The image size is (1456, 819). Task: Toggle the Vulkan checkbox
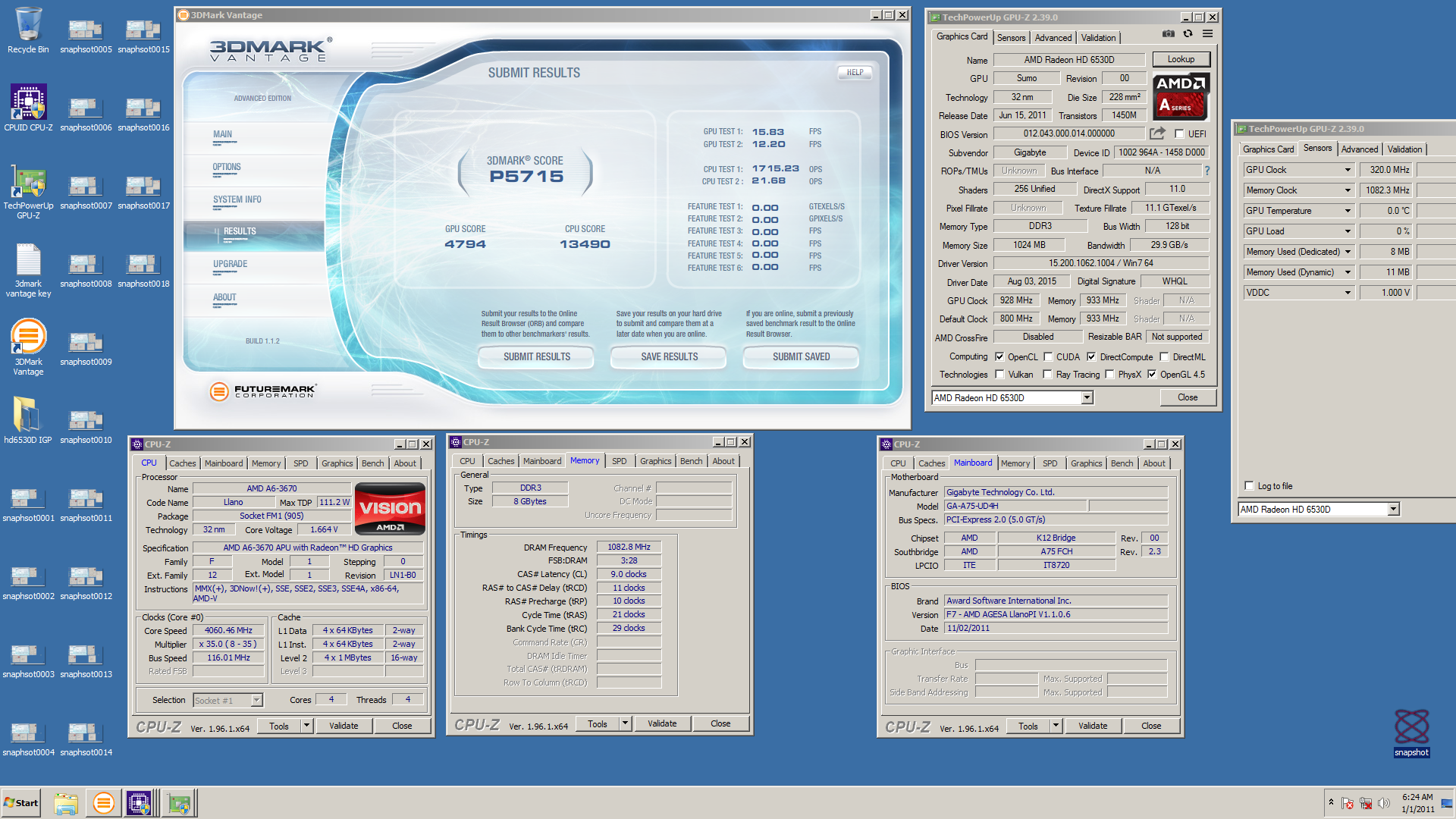click(999, 375)
